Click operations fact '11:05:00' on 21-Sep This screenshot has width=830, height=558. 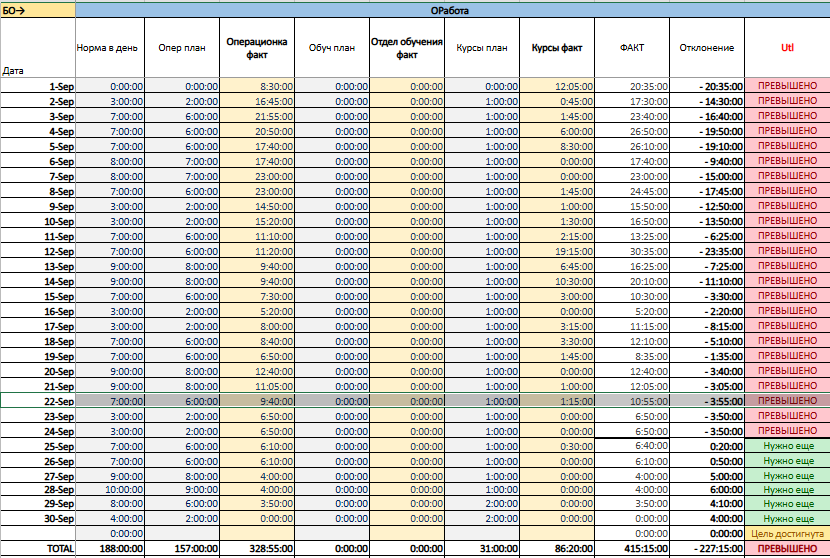[x=257, y=386]
